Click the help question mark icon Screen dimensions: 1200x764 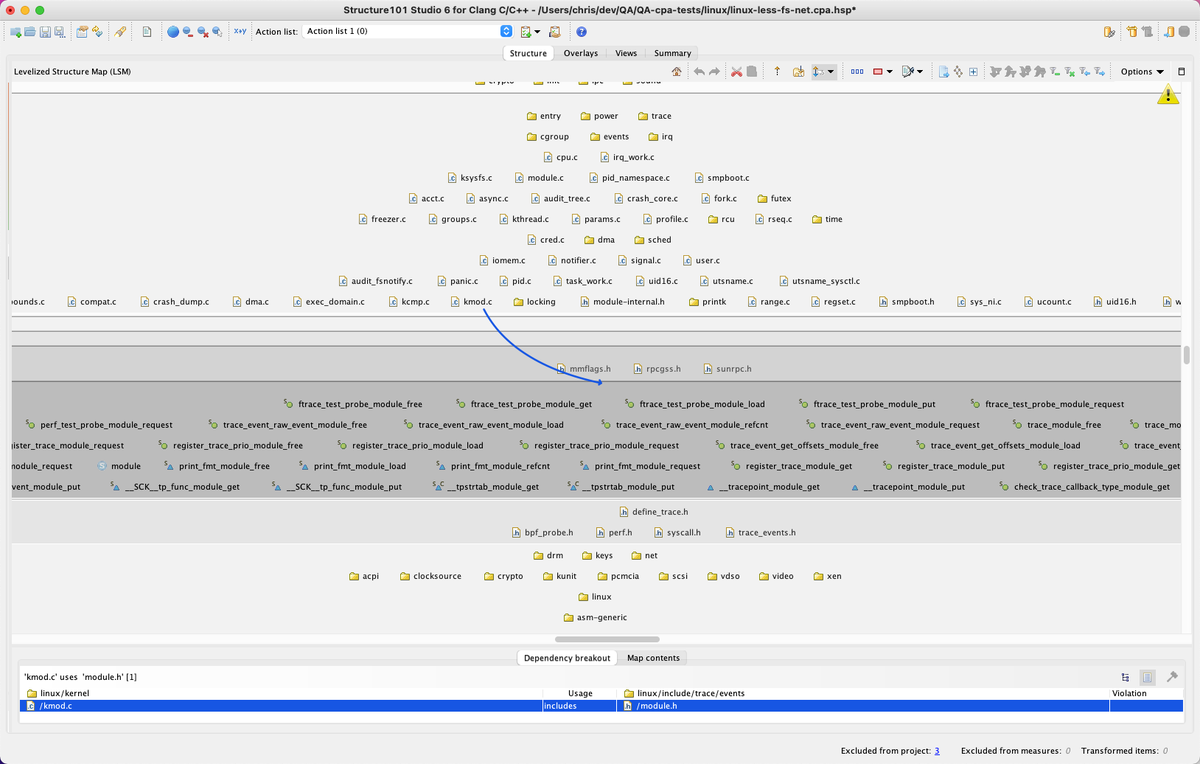tap(581, 31)
